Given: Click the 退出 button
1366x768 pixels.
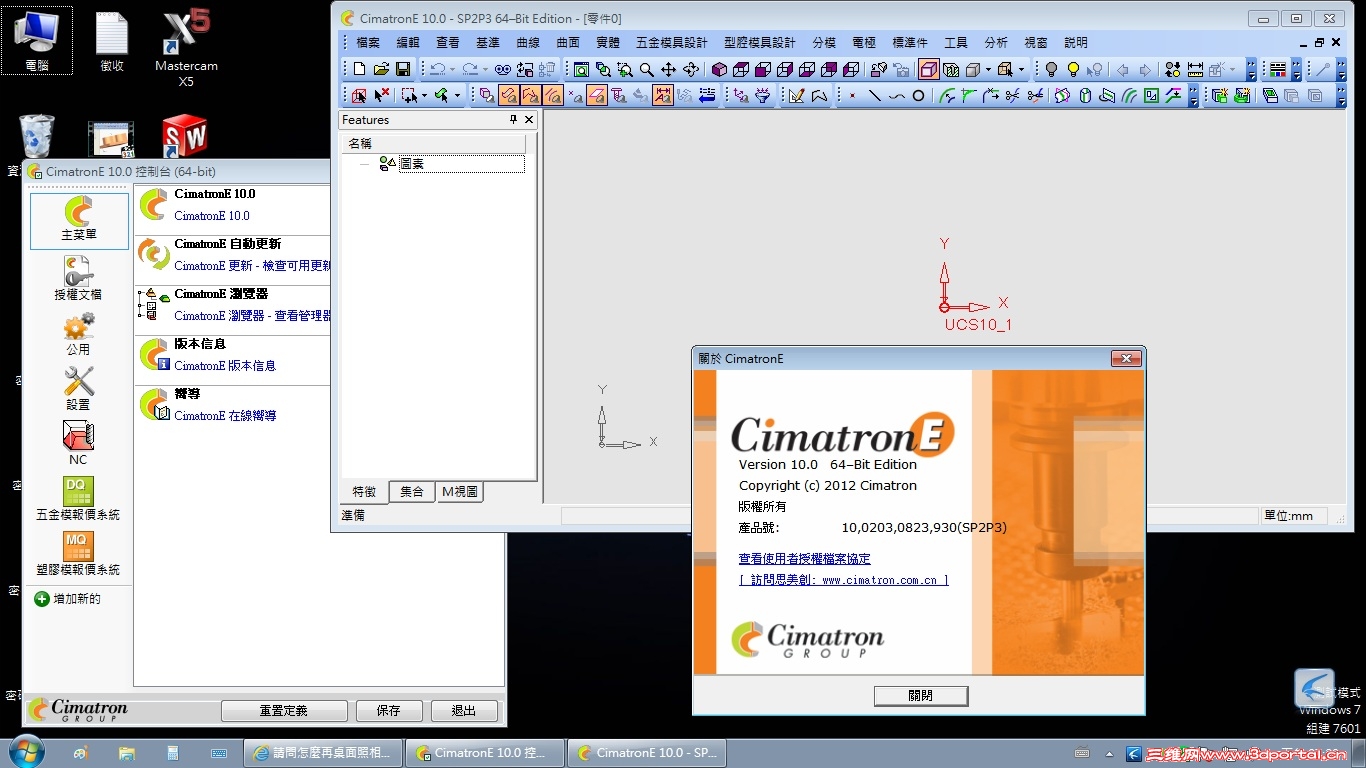Looking at the screenshot, I should click(x=464, y=710).
